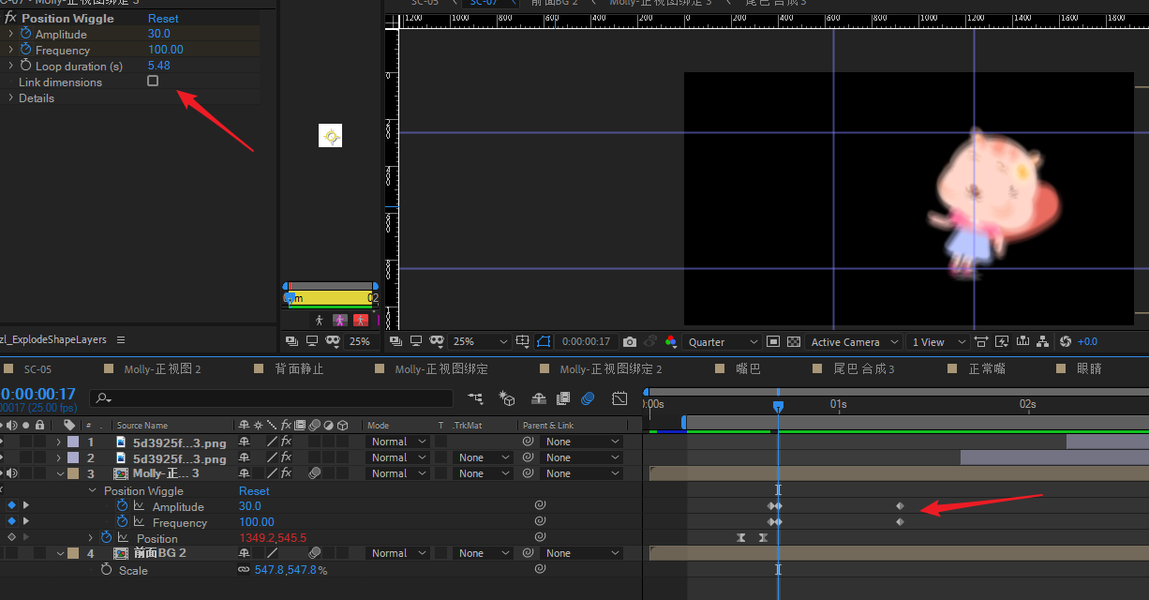The width and height of the screenshot is (1149, 600).
Task: Click the fast previews icon
Action: tap(1002, 341)
